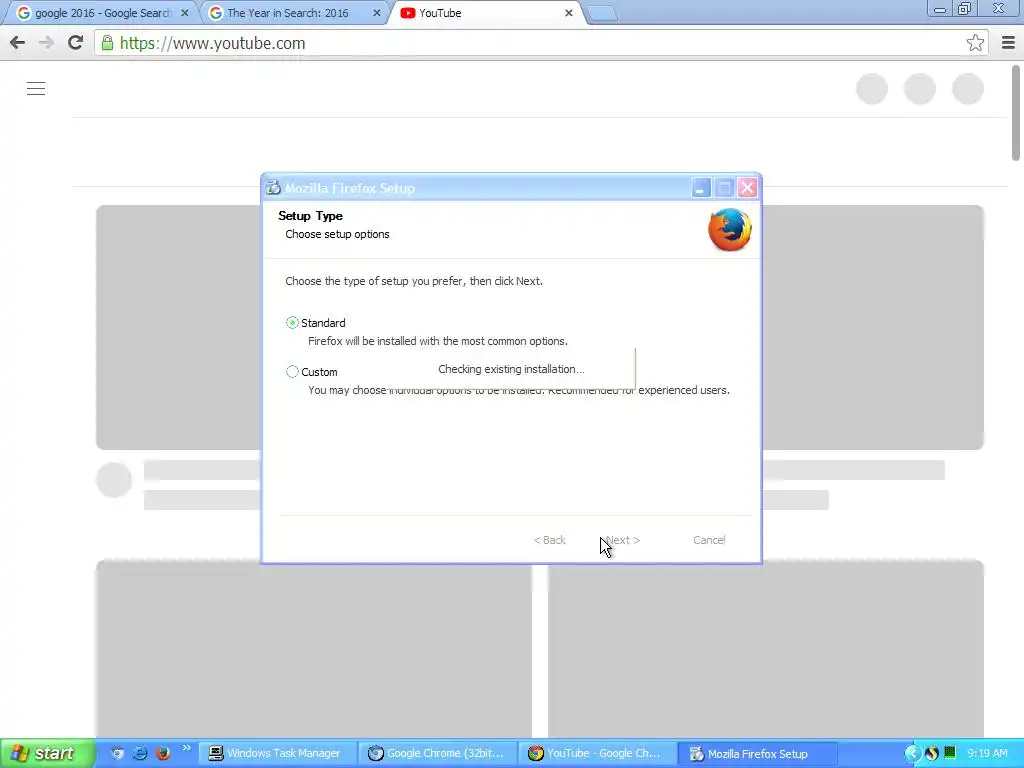Click the 9:19 AM clock
Image resolution: width=1024 pixels, height=768 pixels.
987,754
